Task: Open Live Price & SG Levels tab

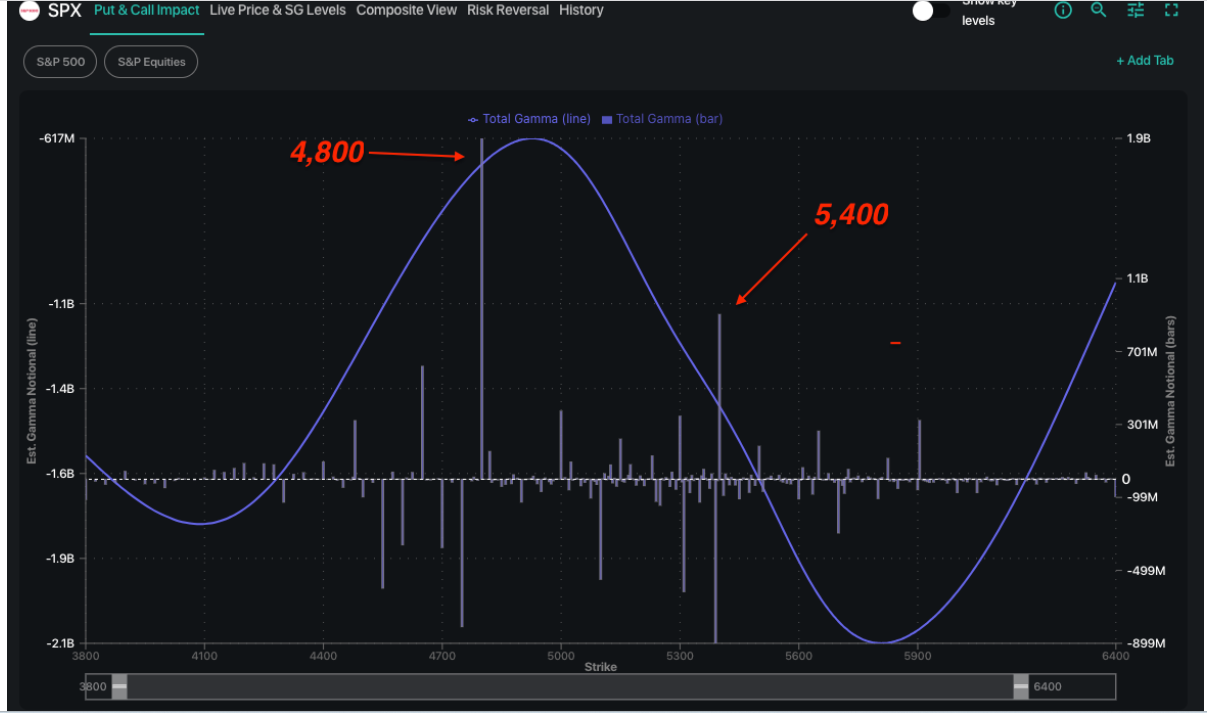Action: (x=278, y=10)
